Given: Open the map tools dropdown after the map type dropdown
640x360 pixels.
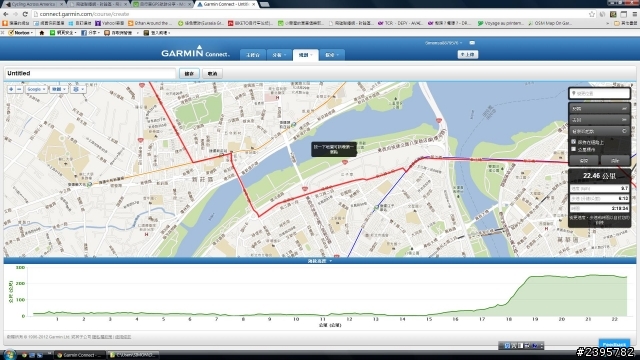Looking at the screenshot, I should (x=78, y=89).
